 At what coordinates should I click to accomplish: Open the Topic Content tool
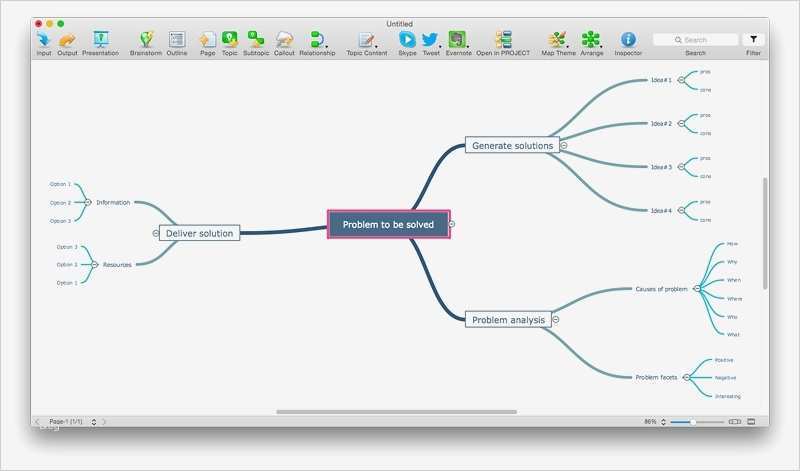coord(366,39)
